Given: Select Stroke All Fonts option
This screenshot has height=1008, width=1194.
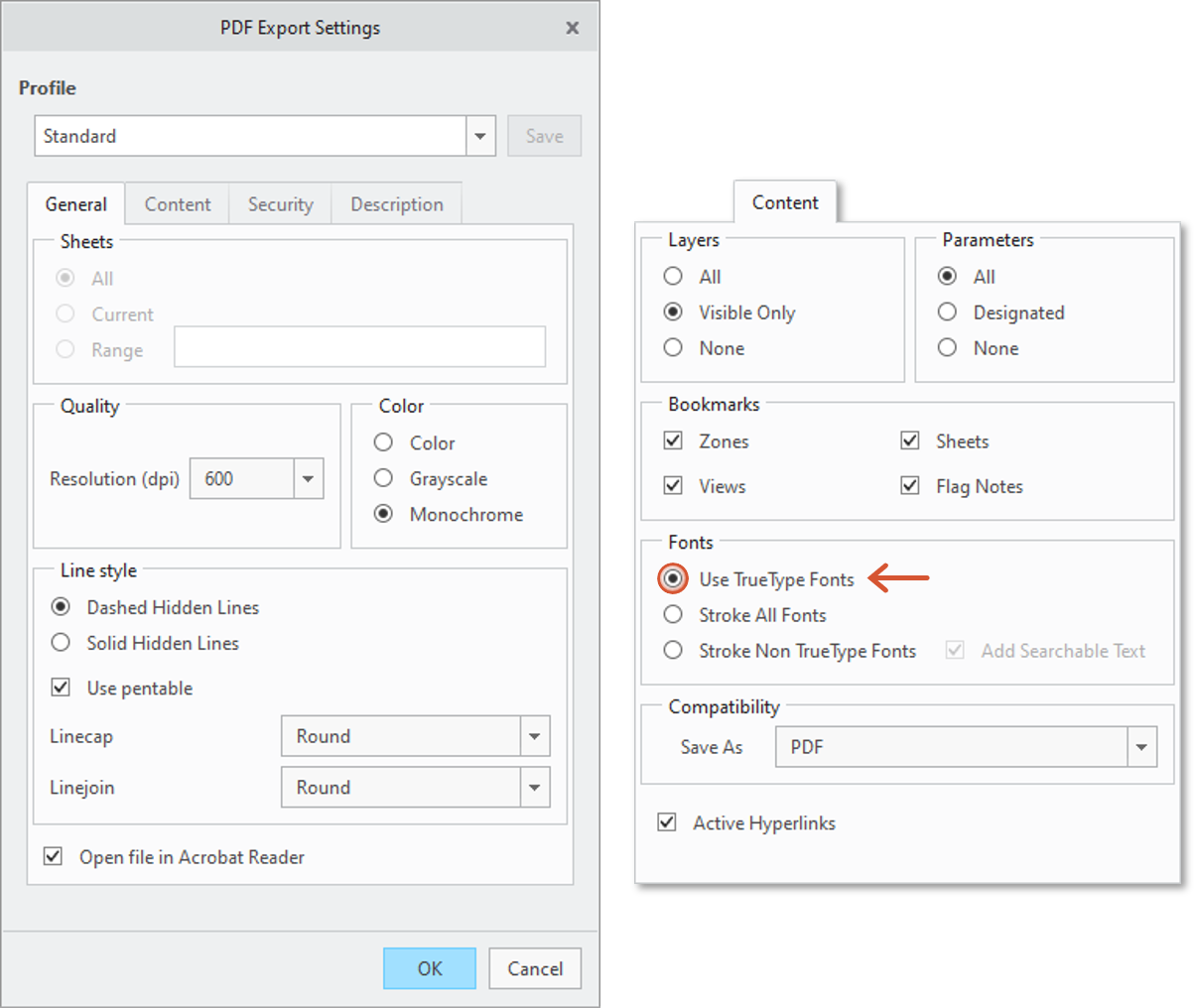Looking at the screenshot, I should [674, 615].
